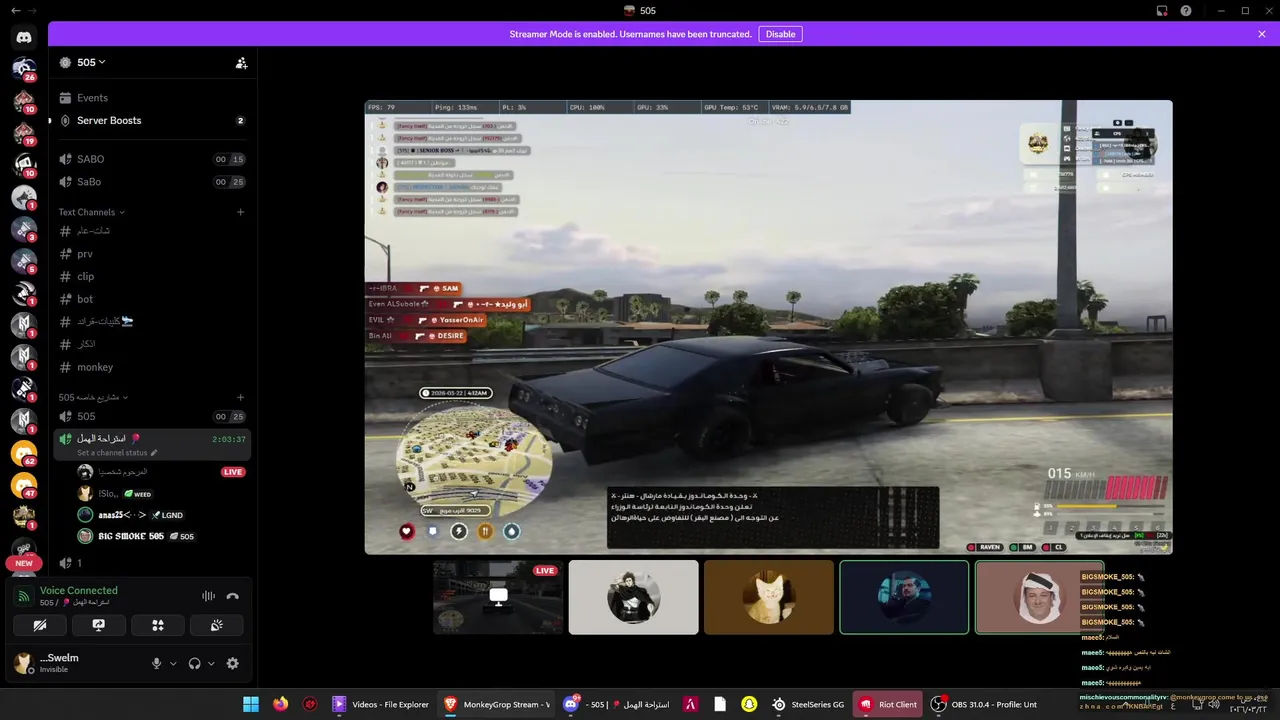Watch stream via LIVE badge in user list
The width and height of the screenshot is (1280, 720).
tap(233, 472)
